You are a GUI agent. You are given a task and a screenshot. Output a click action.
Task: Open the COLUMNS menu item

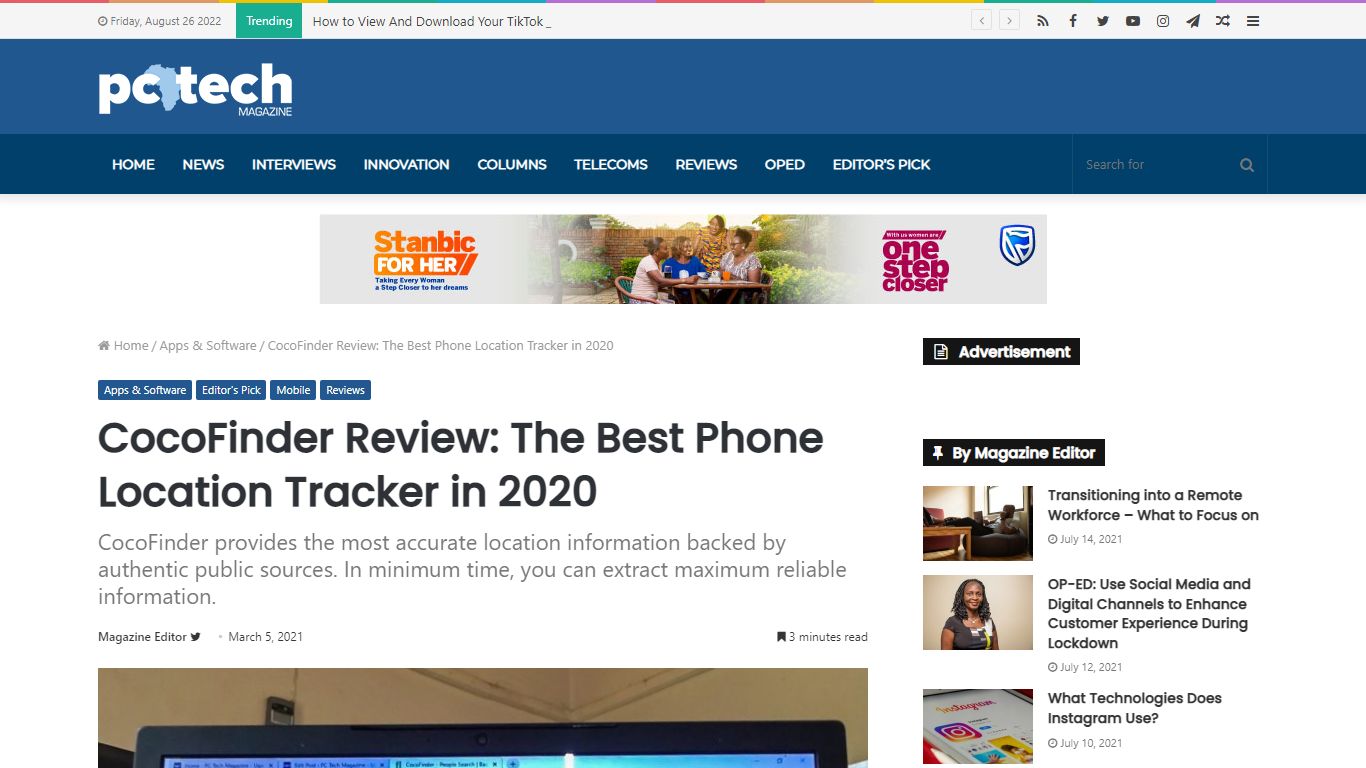coord(512,164)
